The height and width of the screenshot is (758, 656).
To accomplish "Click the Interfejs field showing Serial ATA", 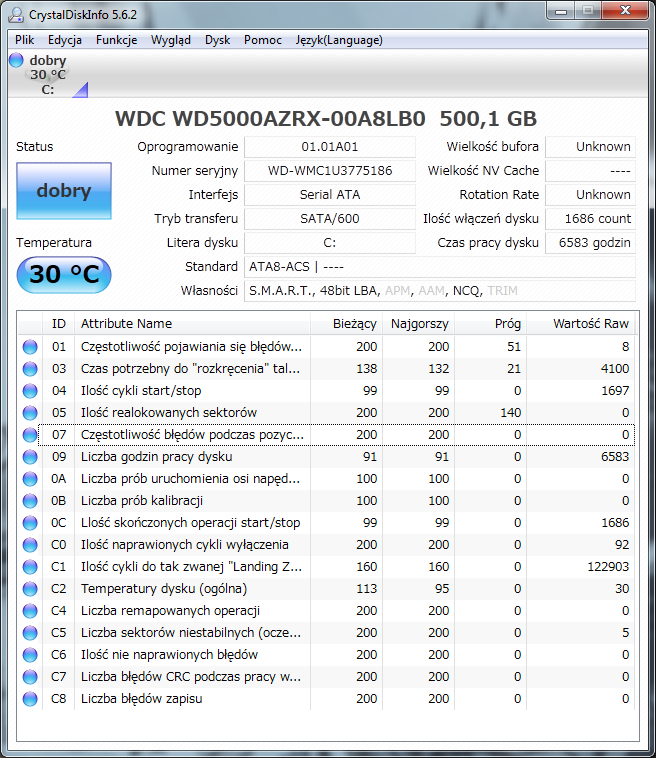I will [330, 195].
